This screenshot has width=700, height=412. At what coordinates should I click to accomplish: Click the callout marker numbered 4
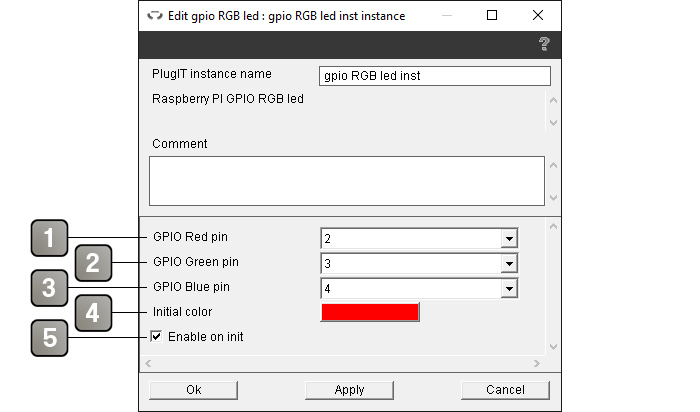pyautogui.click(x=93, y=313)
